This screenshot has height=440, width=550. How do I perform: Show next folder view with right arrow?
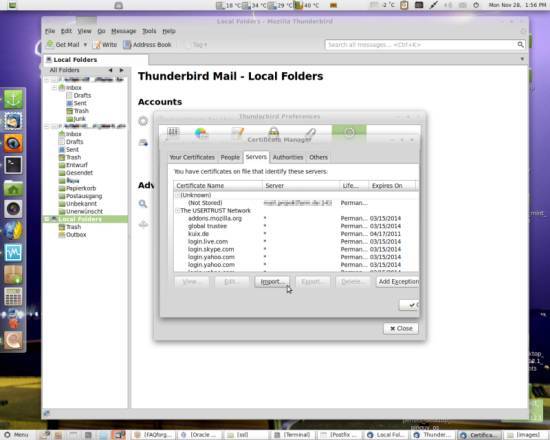pos(121,70)
